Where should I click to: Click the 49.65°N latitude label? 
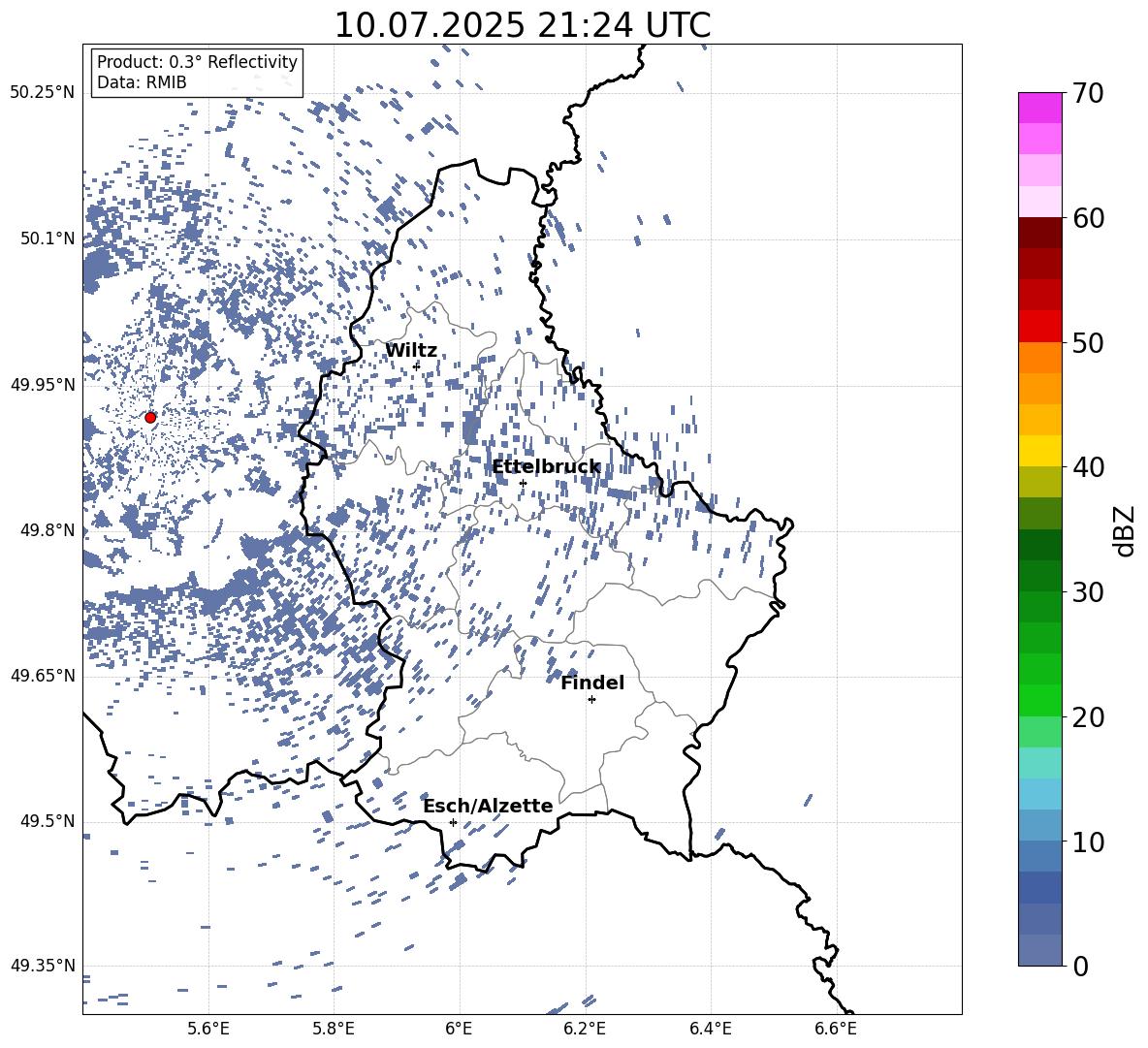tap(43, 676)
